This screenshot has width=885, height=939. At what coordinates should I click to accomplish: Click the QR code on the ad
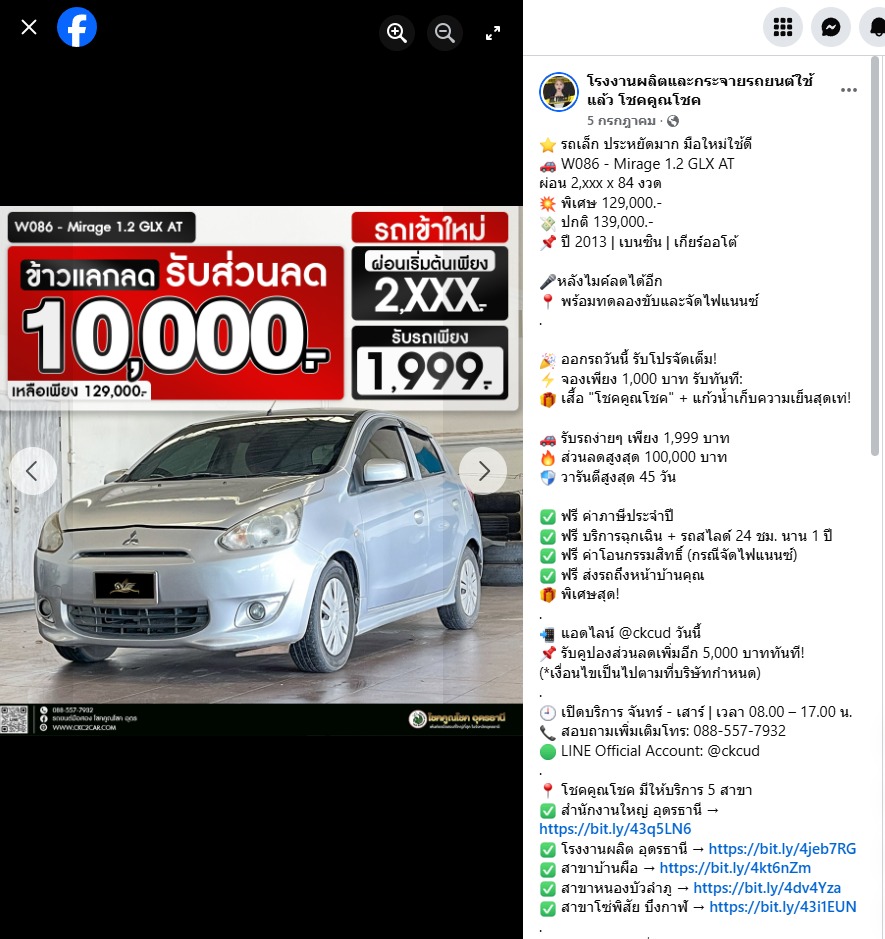14,719
